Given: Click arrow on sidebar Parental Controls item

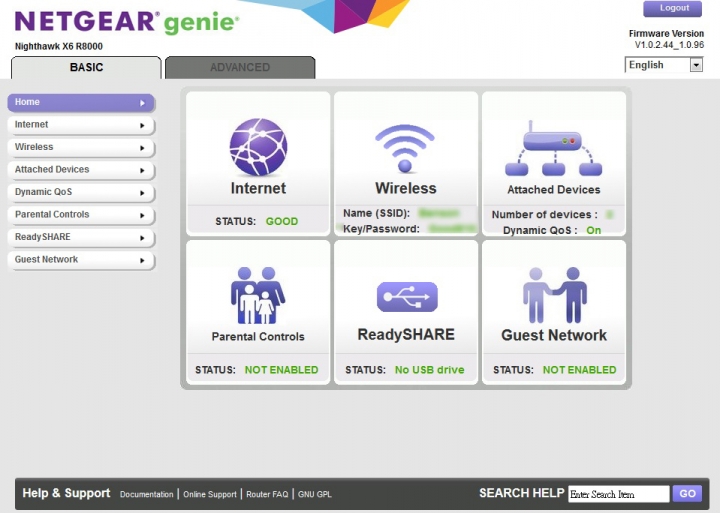Looking at the screenshot, I should [142, 215].
